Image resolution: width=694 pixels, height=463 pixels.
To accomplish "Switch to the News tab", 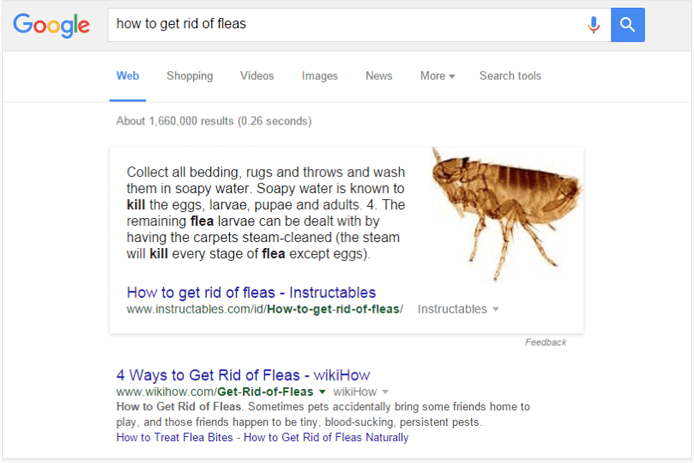I will (x=379, y=76).
